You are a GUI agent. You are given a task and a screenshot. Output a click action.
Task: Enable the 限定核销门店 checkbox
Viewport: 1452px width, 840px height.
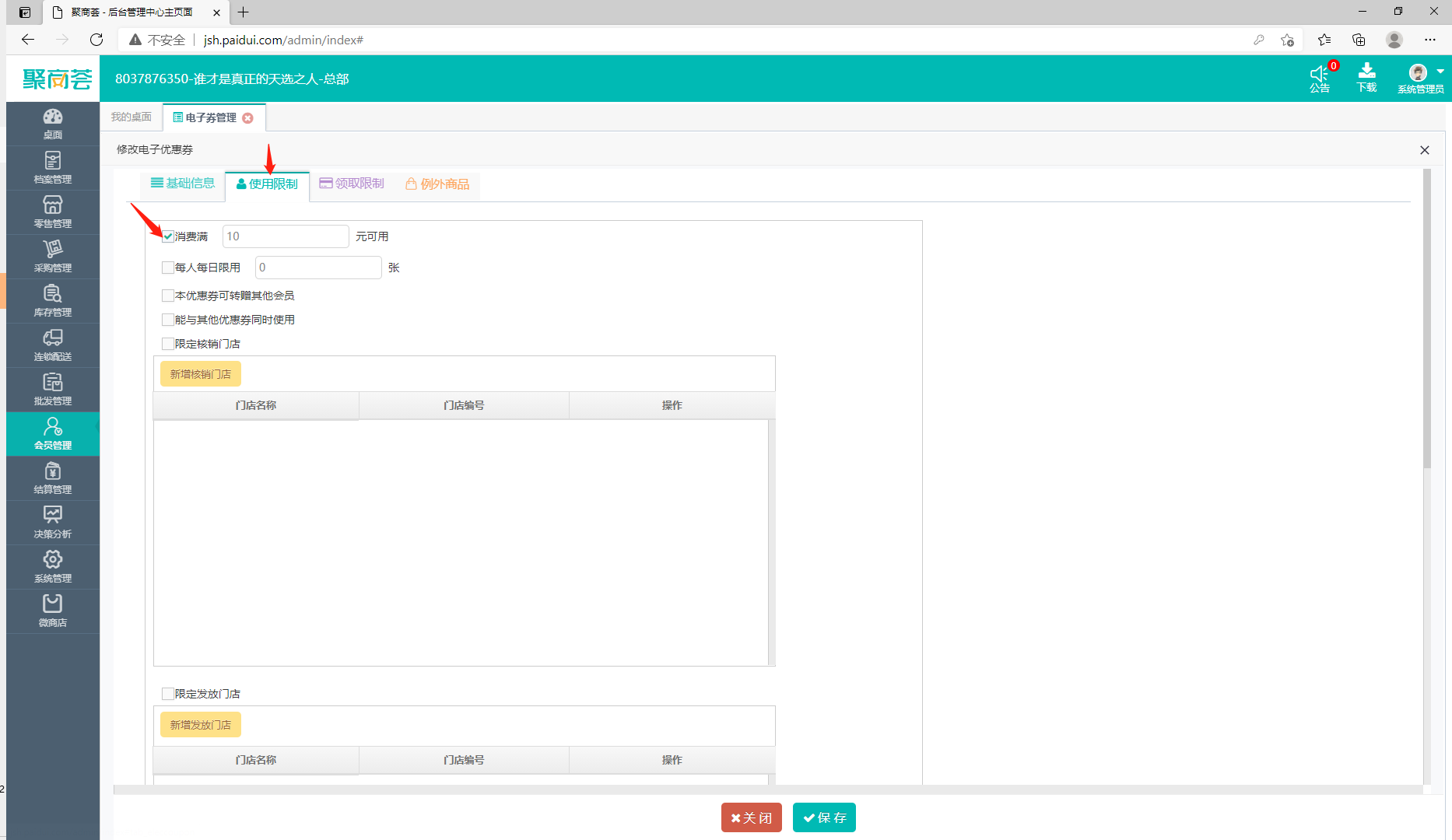(168, 344)
